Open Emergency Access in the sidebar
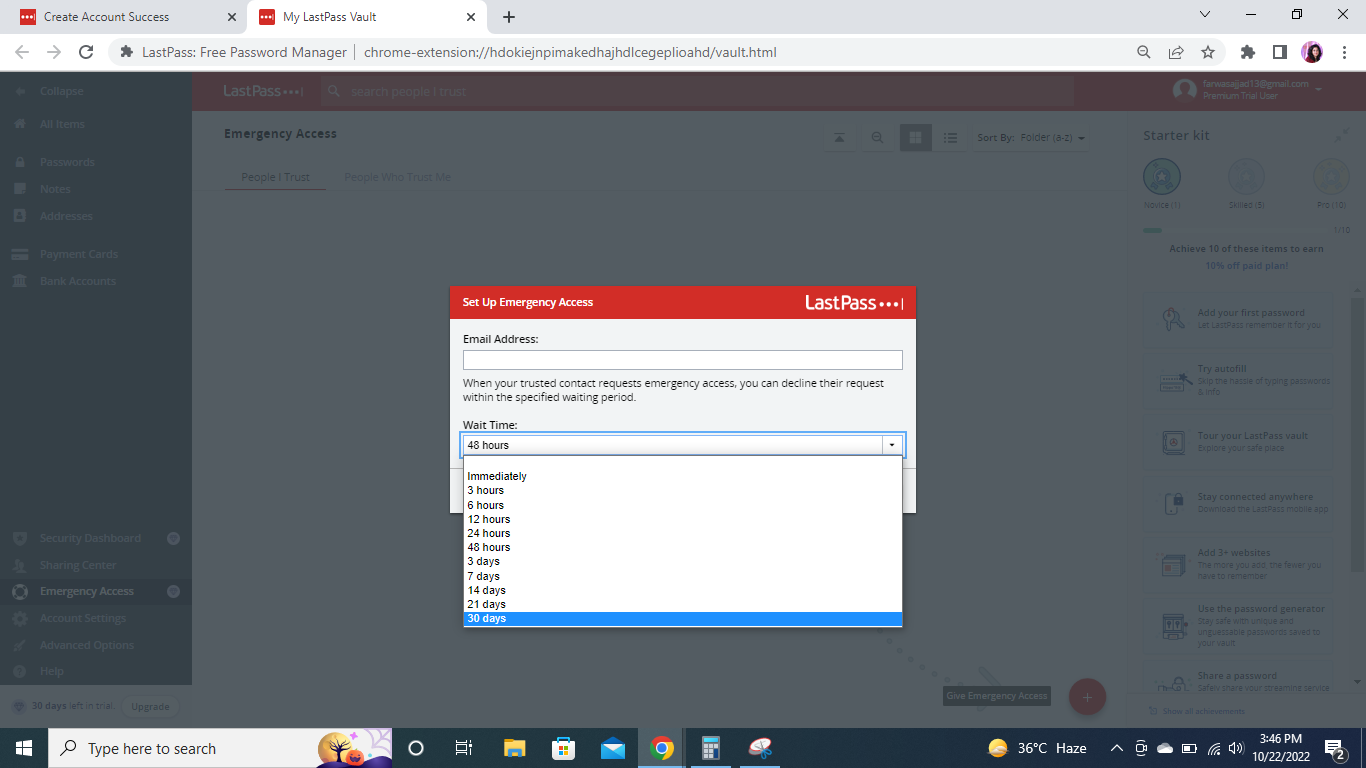Screen dimensions: 1366x768 click(x=96, y=591)
